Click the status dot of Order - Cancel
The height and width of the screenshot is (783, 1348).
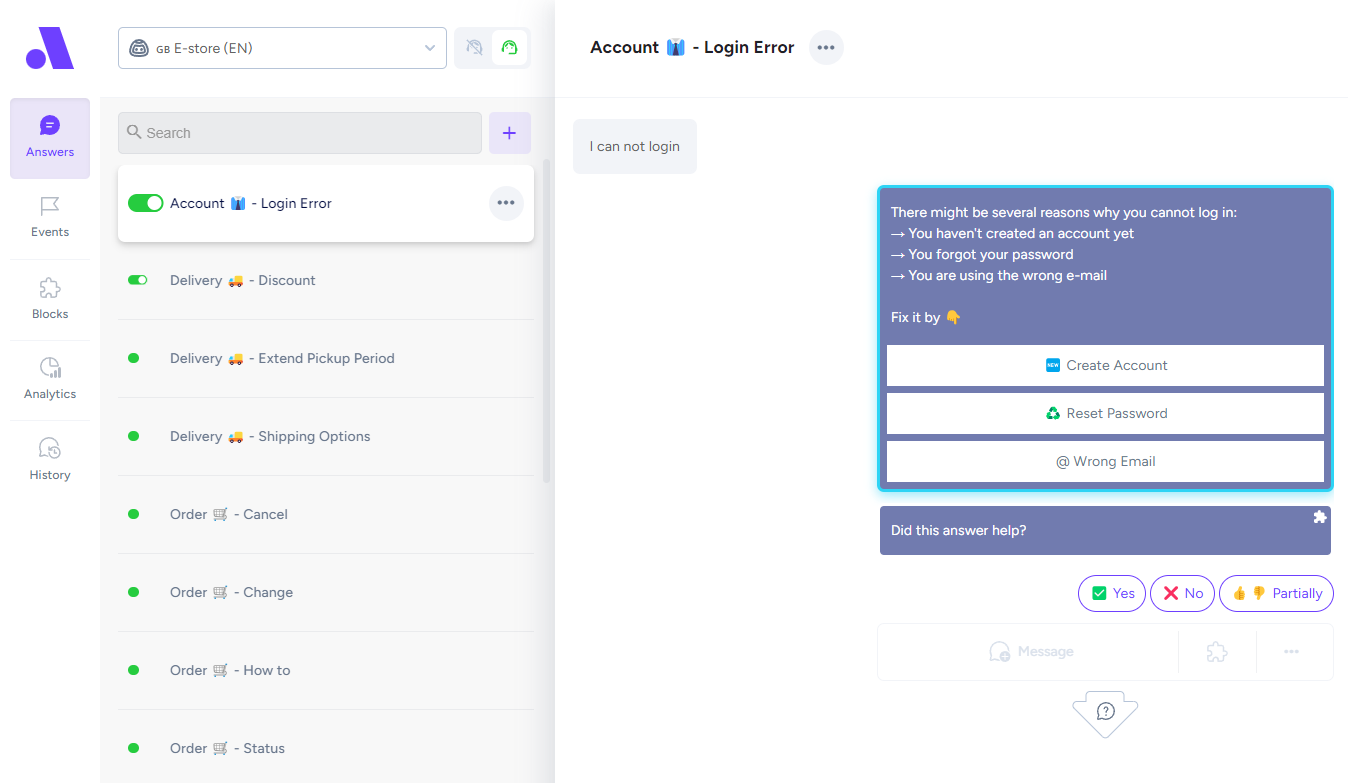(134, 514)
